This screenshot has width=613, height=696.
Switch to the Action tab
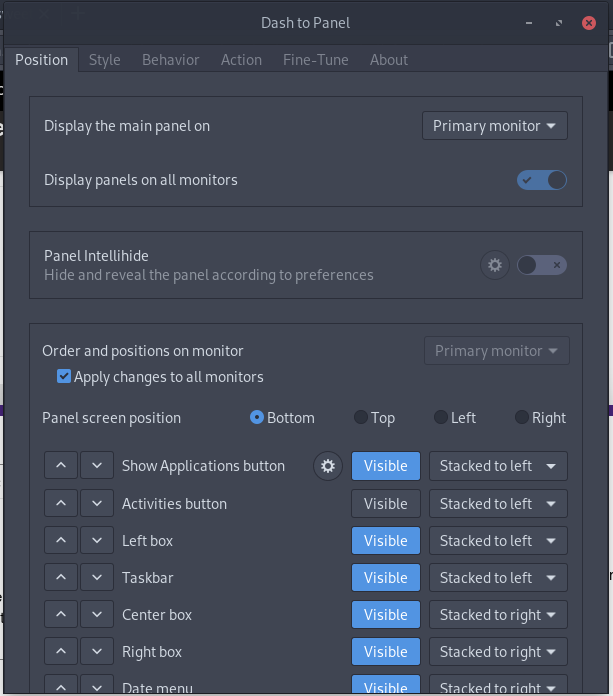point(241,59)
